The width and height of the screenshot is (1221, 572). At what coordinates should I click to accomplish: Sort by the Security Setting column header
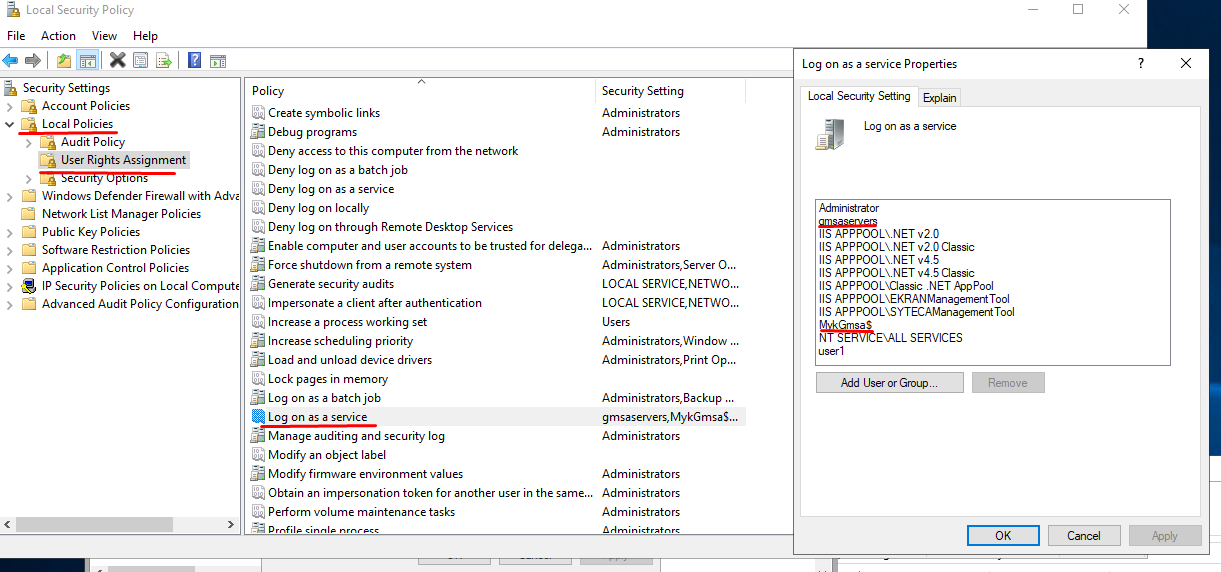(x=643, y=91)
